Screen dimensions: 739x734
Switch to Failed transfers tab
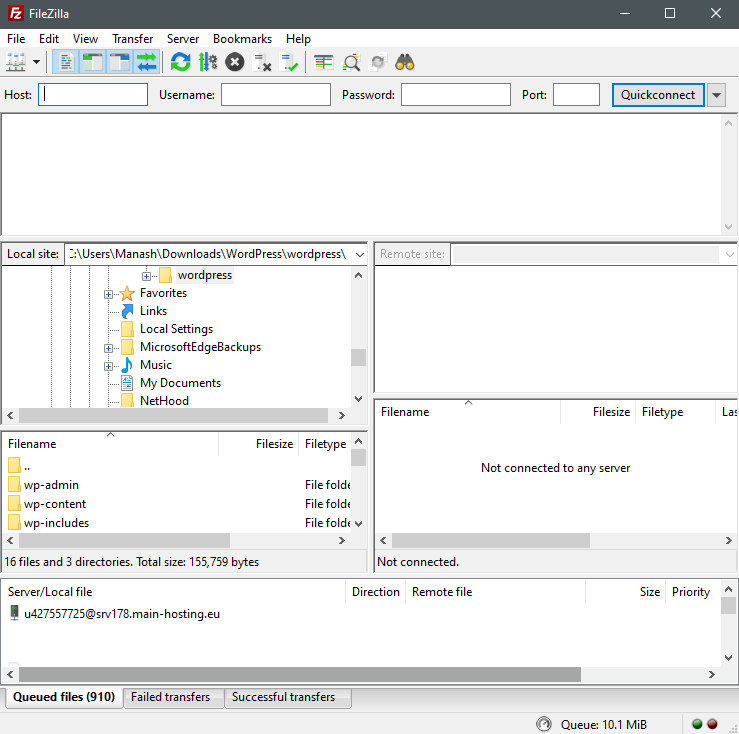tap(173, 697)
